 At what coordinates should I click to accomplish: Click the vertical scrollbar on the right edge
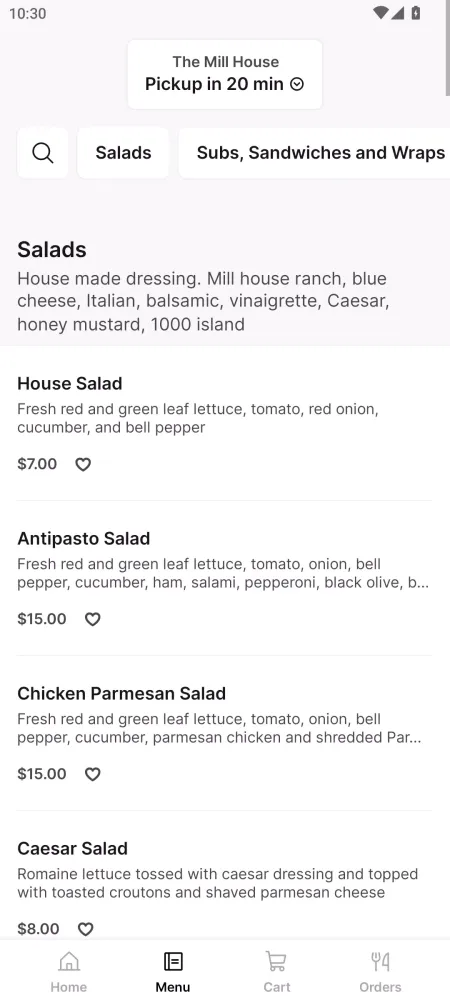[447, 48]
